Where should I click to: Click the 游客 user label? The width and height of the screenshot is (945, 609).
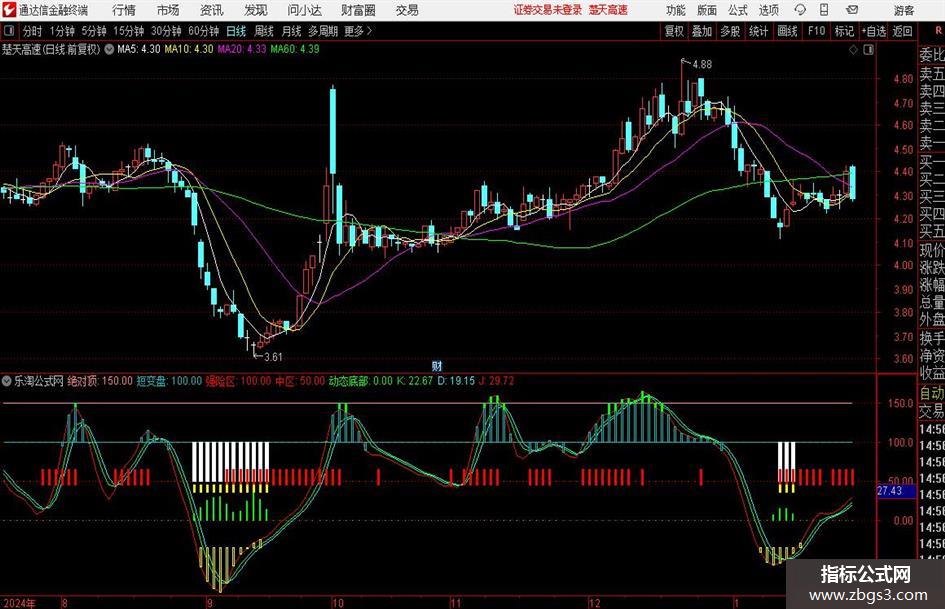pyautogui.click(x=903, y=10)
